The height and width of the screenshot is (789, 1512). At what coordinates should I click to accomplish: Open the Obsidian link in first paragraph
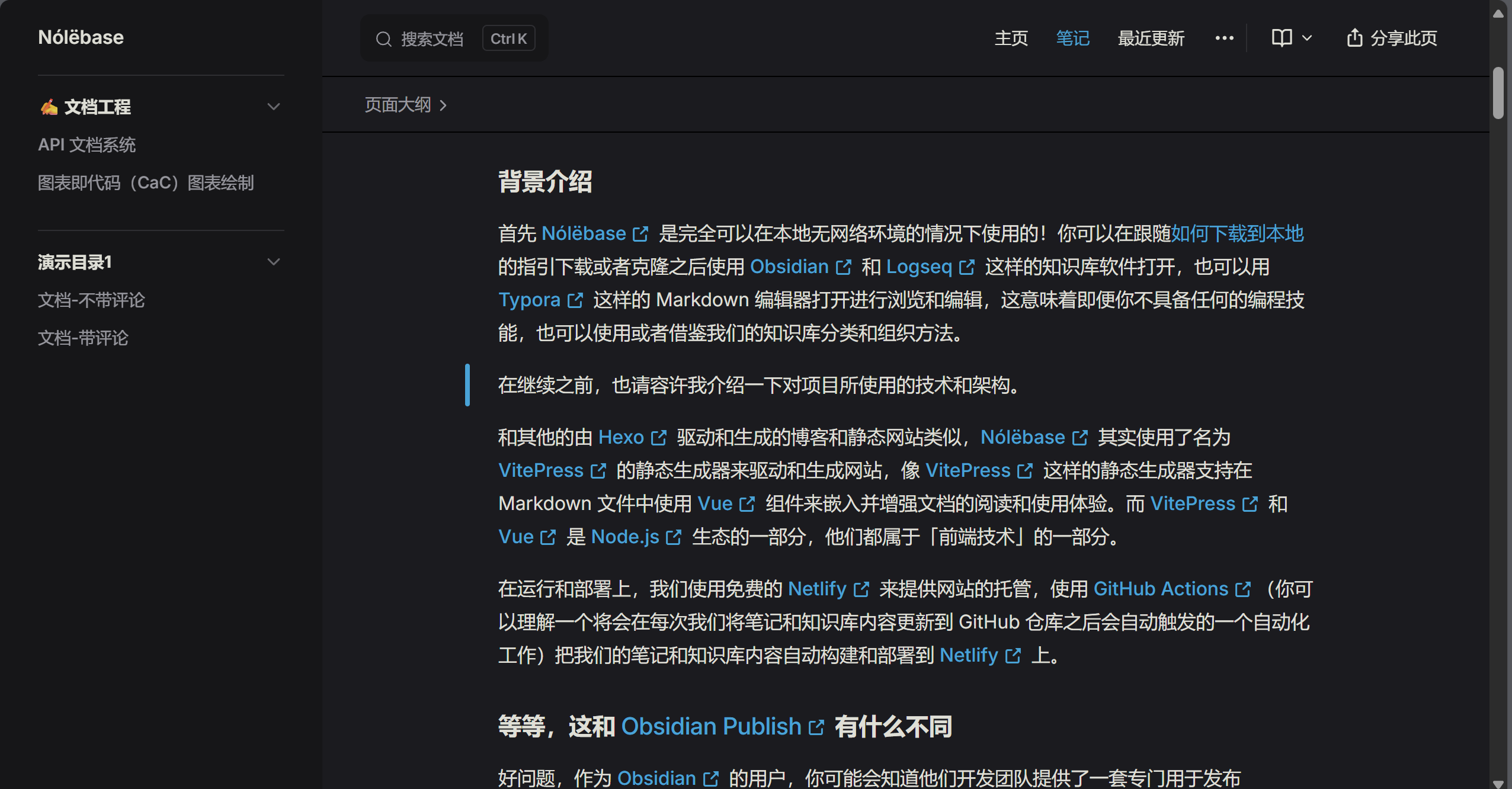tap(789, 267)
